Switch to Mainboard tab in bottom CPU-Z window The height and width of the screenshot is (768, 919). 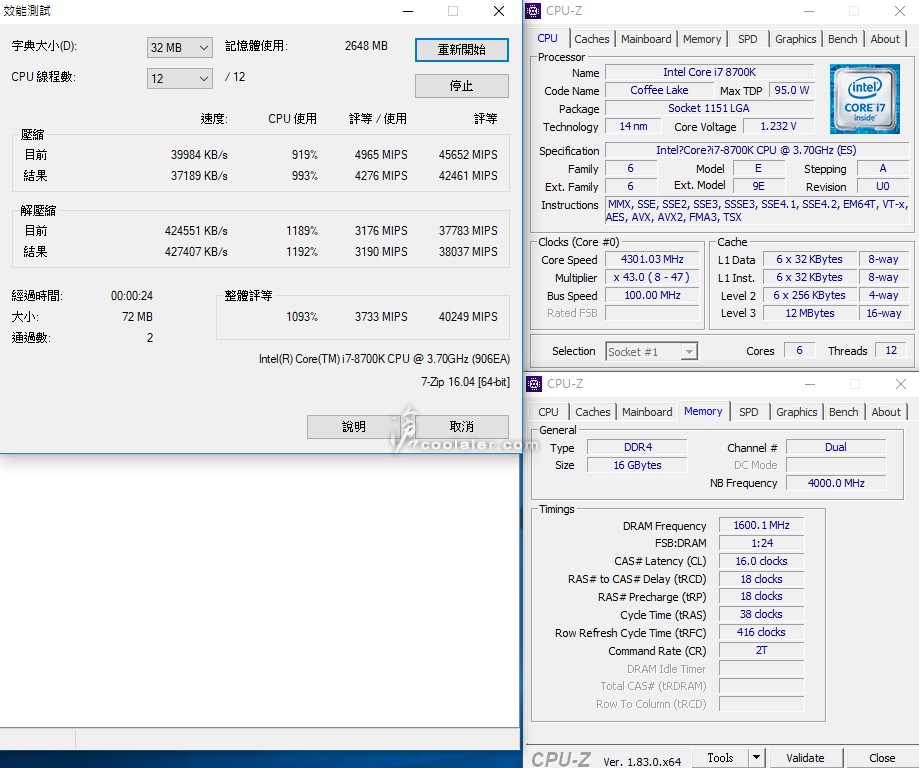[647, 412]
